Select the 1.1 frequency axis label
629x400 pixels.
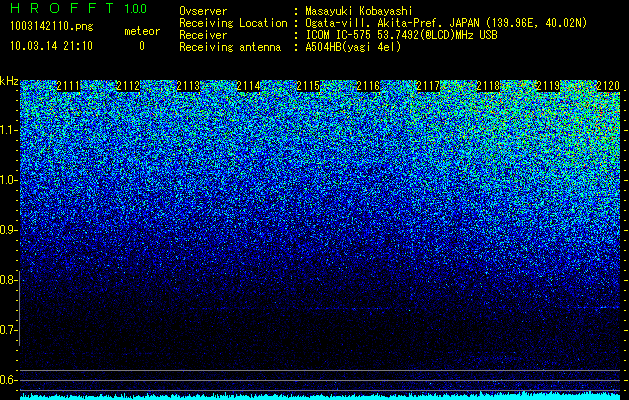(8, 130)
